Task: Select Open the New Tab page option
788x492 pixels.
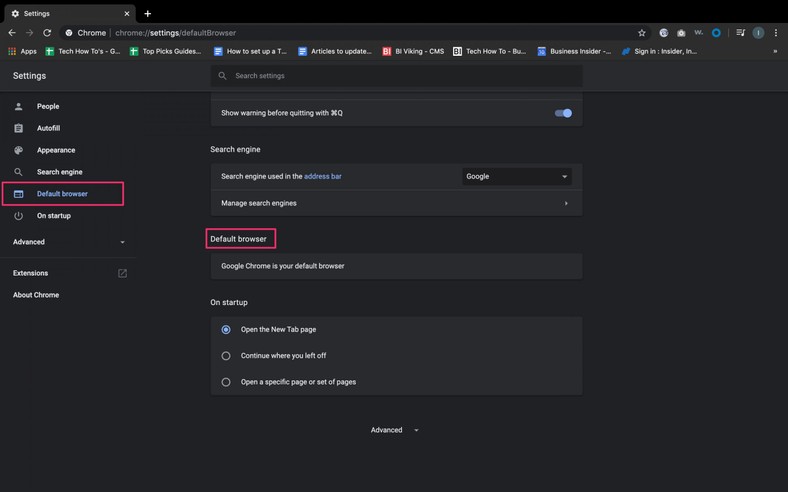Action: tap(226, 329)
